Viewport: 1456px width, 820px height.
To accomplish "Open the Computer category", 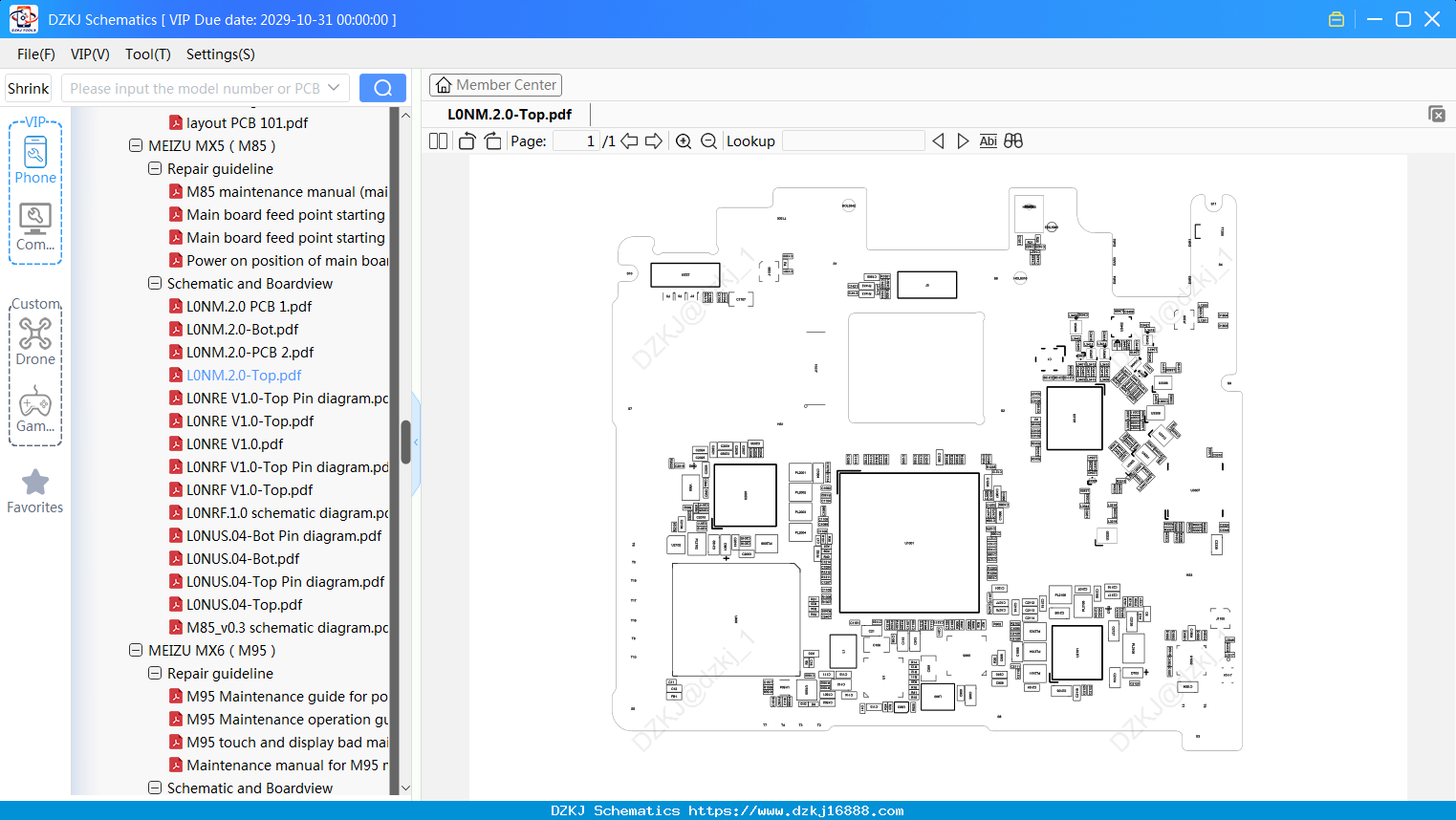I will tap(35, 227).
